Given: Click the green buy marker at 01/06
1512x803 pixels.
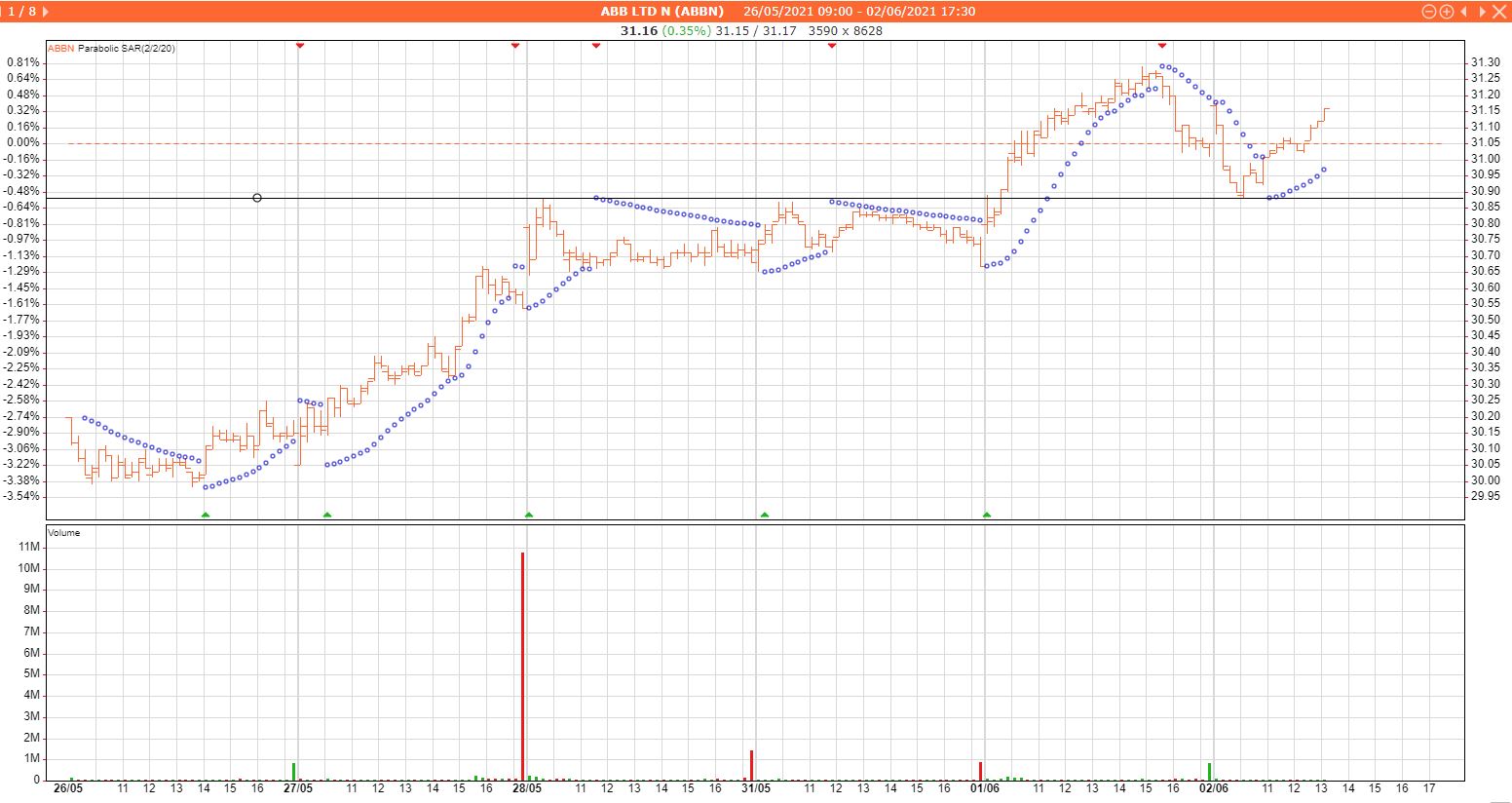Looking at the screenshot, I should [987, 515].
